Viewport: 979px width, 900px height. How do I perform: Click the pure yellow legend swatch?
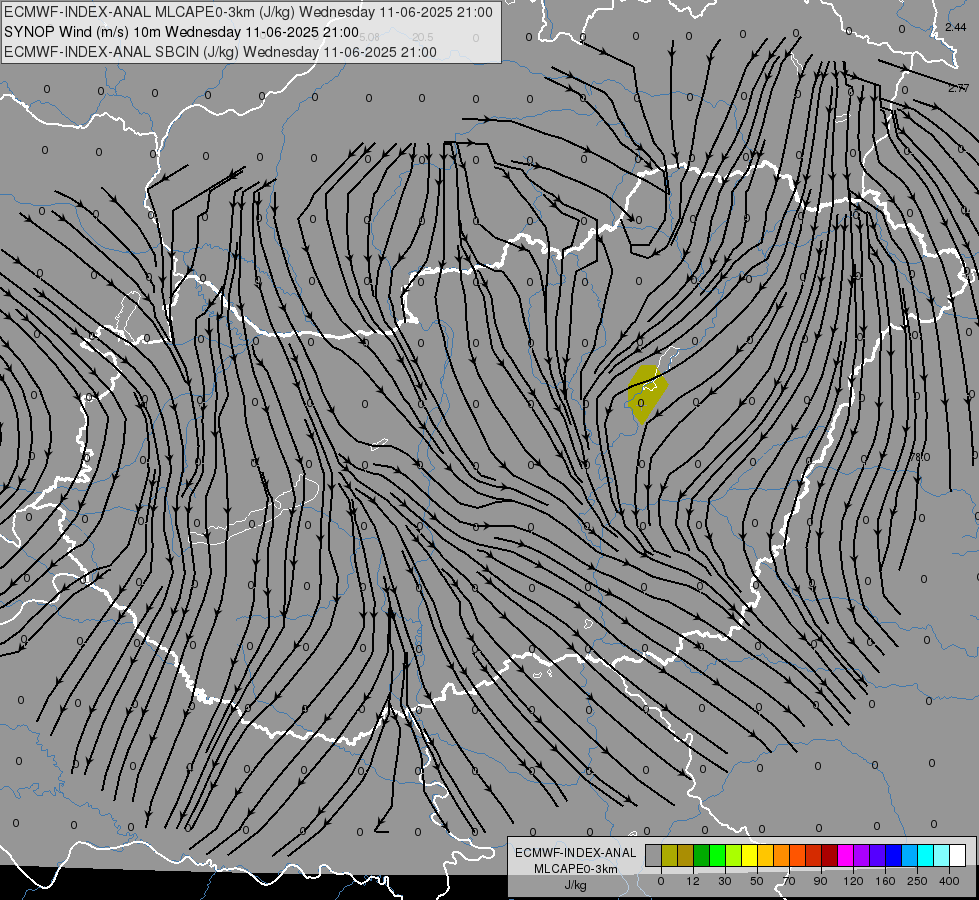coord(749,855)
